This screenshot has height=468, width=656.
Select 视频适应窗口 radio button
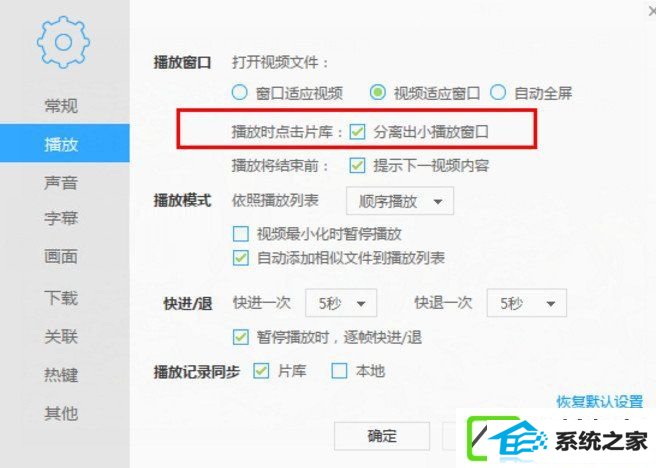click(377, 92)
